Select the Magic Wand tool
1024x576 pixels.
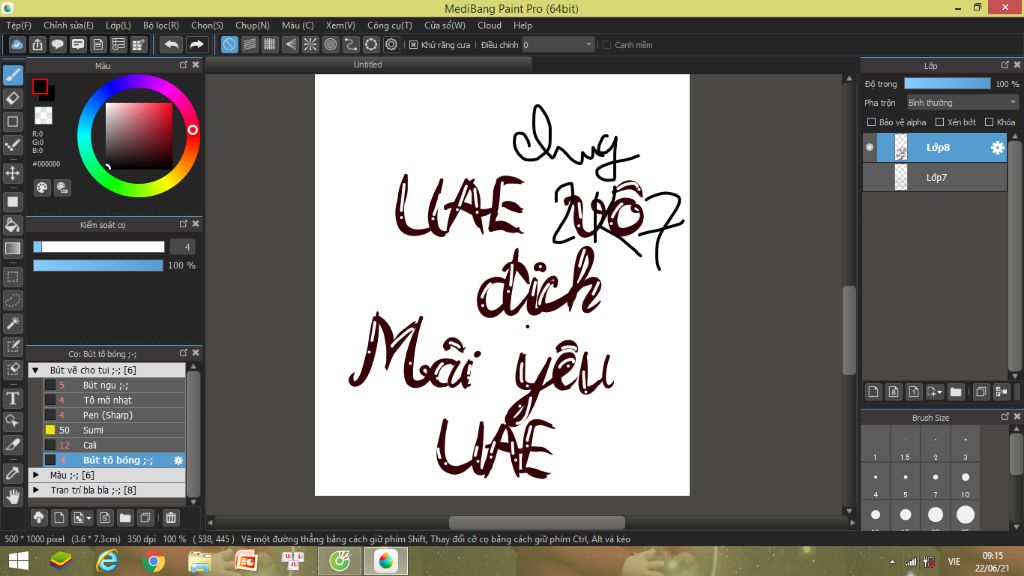12,323
